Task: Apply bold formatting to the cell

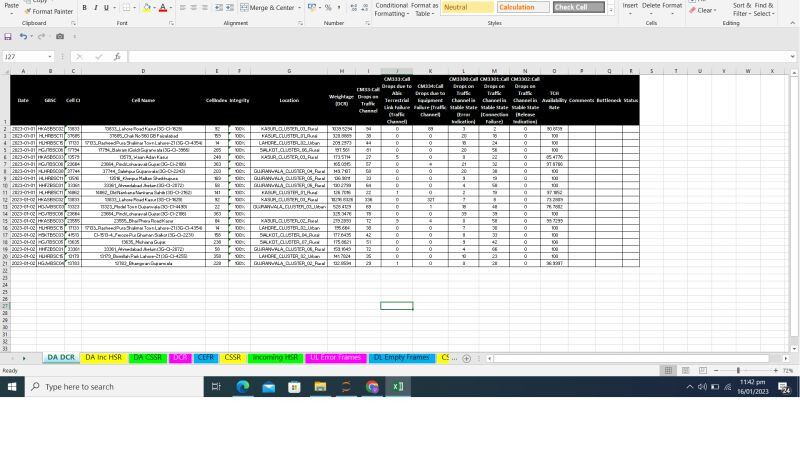Action: [x=84, y=8]
